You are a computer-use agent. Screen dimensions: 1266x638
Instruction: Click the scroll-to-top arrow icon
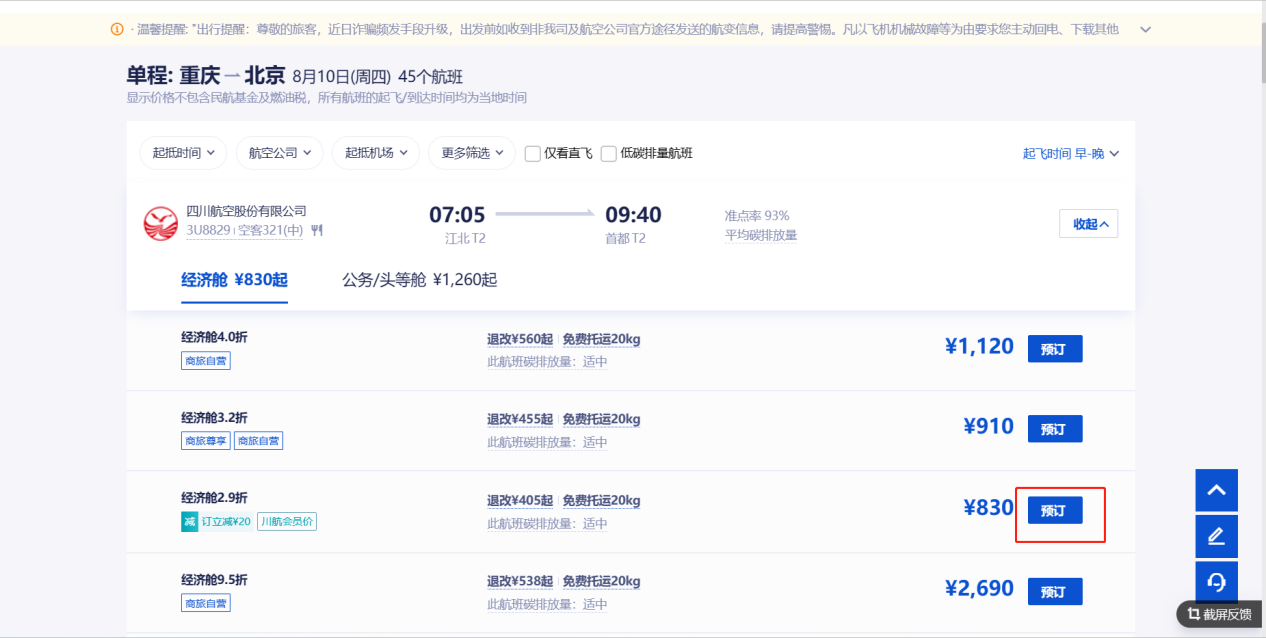pyautogui.click(x=1216, y=490)
